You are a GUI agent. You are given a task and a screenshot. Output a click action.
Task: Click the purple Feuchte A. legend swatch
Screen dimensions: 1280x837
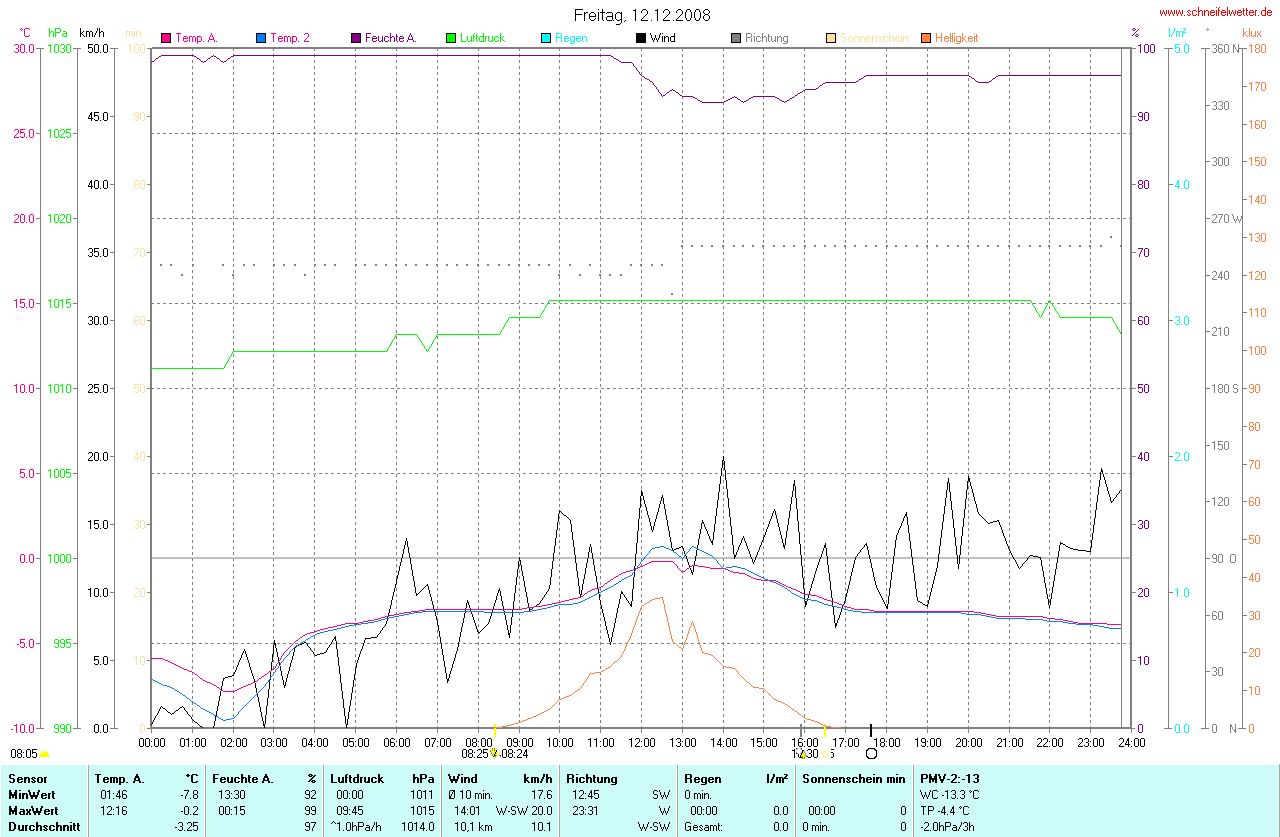pos(356,38)
